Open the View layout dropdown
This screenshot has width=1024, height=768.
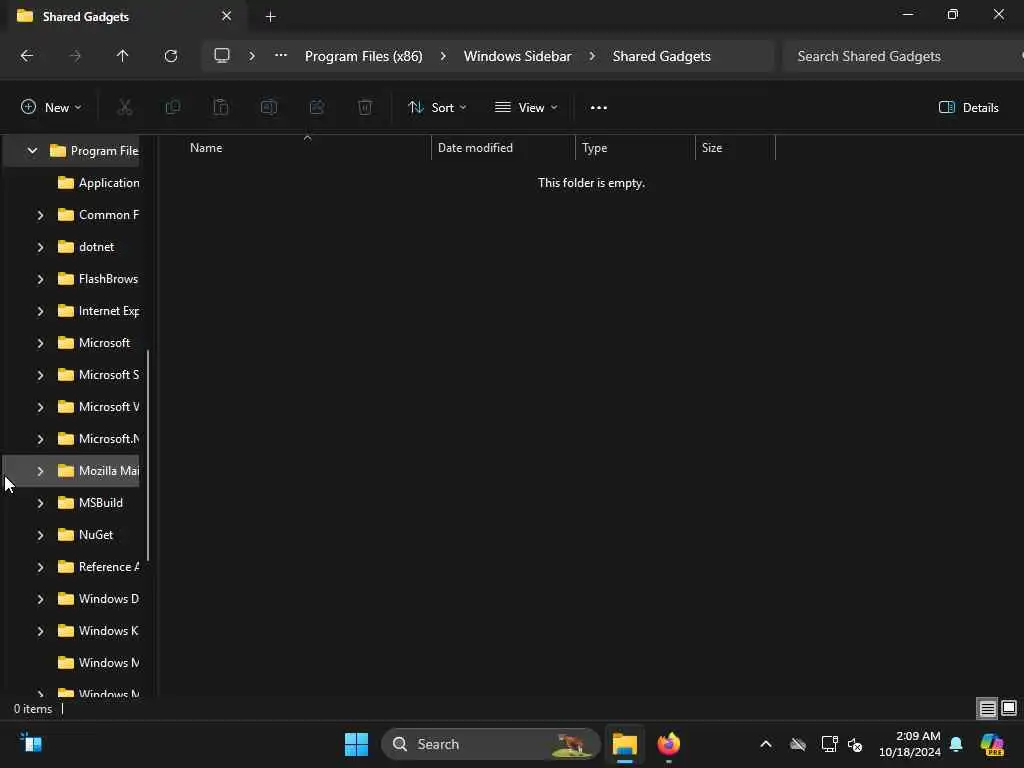[526, 108]
